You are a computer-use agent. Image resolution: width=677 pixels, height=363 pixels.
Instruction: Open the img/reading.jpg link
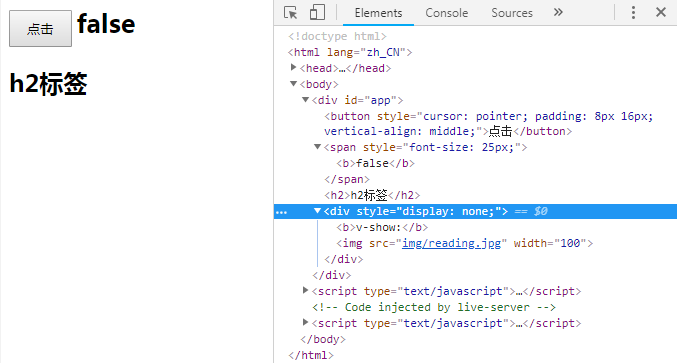point(451,243)
